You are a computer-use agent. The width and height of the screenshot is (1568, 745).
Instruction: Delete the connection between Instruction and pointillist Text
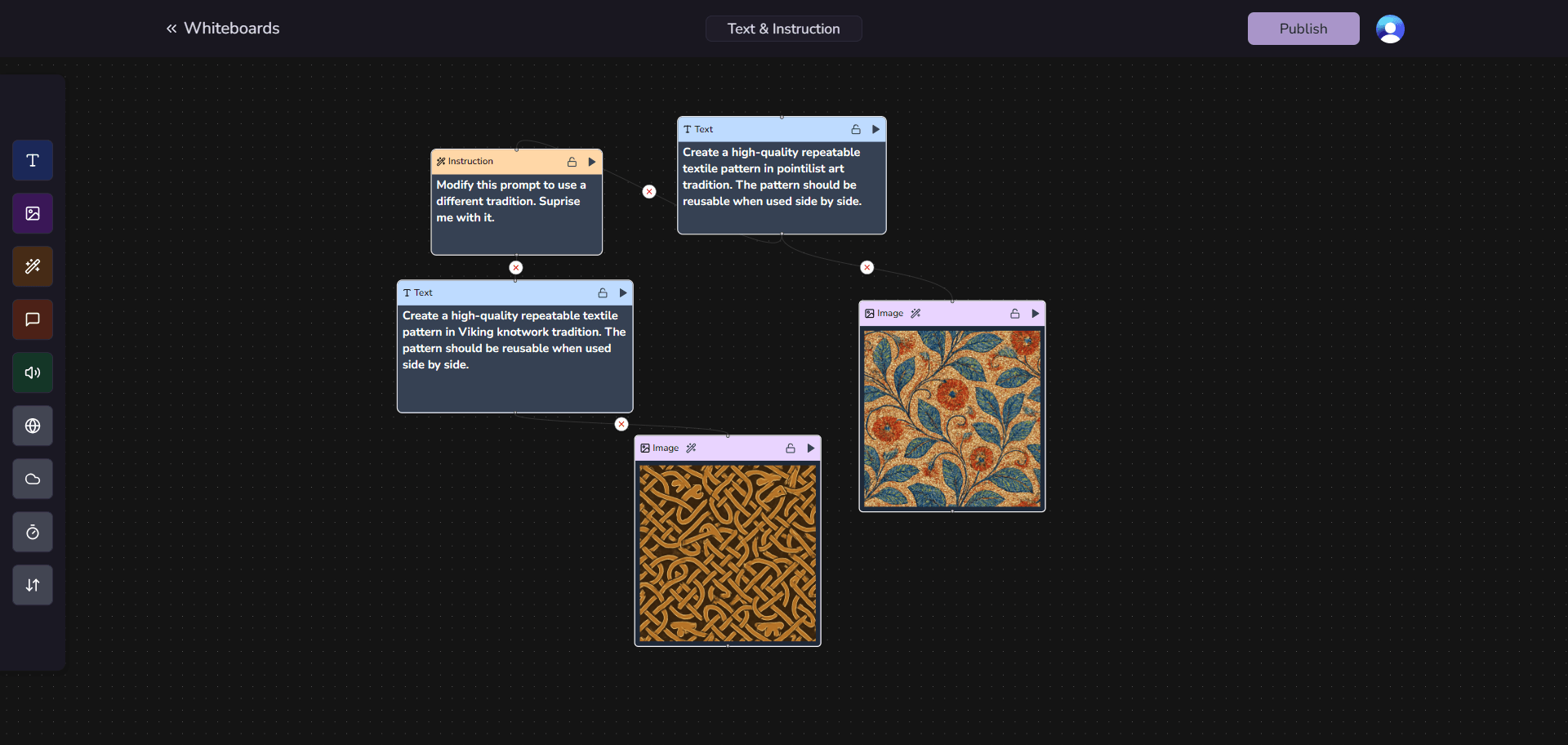pyautogui.click(x=649, y=192)
